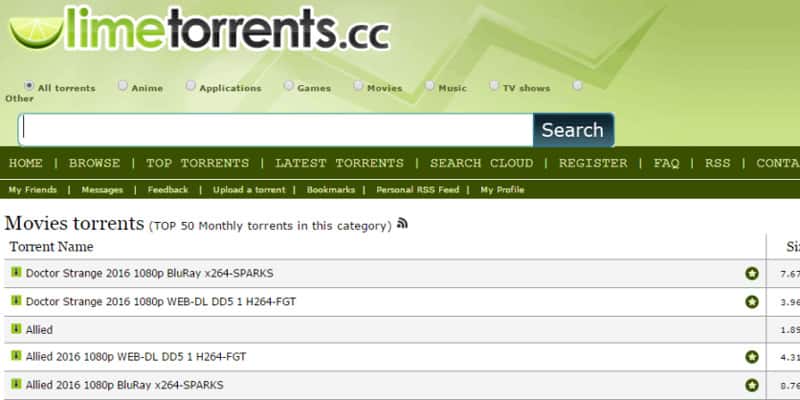
Task: Click verified star on Doctor Strange BluRay row
Action: [752, 273]
